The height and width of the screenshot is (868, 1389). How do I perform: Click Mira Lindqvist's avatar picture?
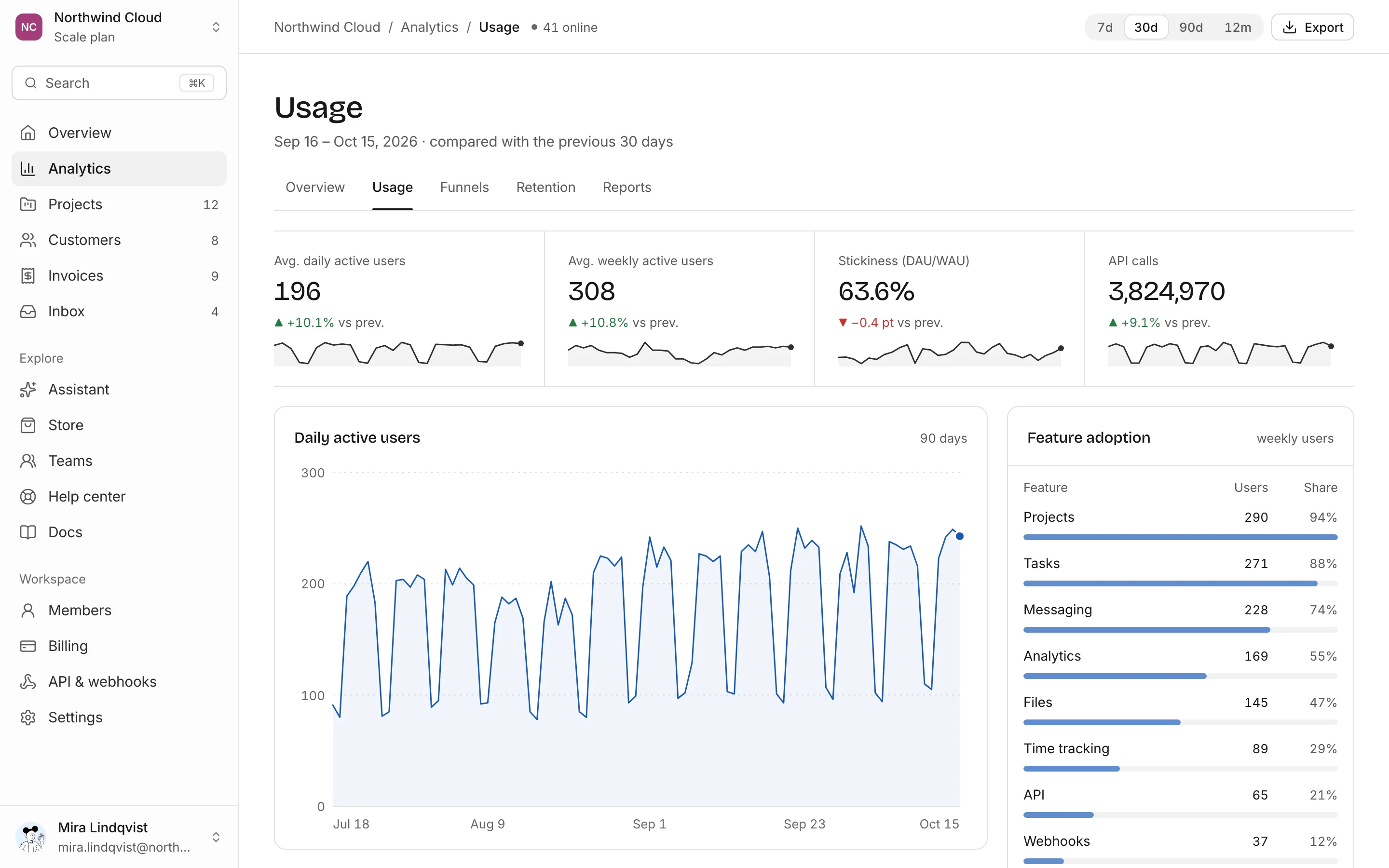[x=31, y=837]
